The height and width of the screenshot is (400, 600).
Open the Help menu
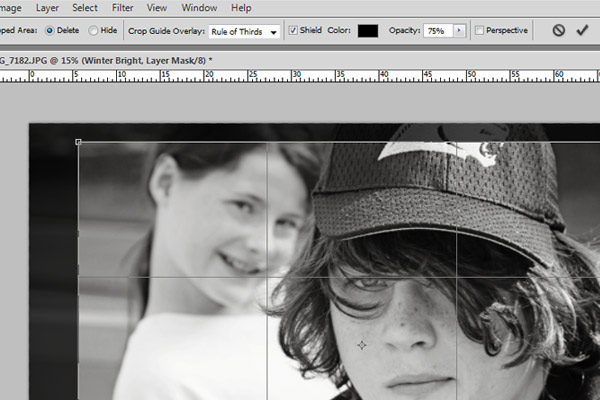coord(241,8)
